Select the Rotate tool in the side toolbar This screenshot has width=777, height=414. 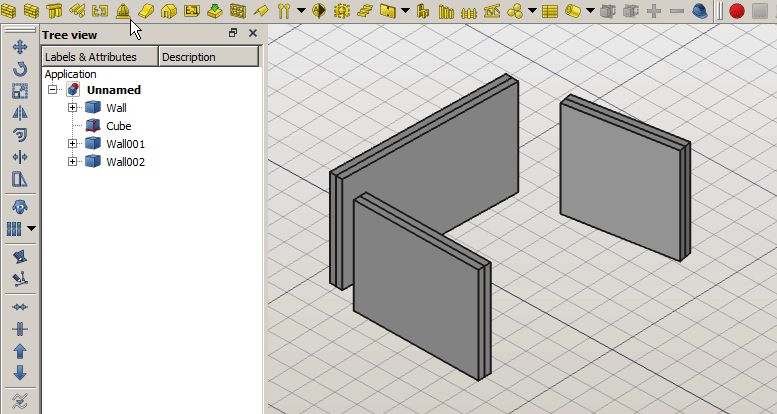20,69
